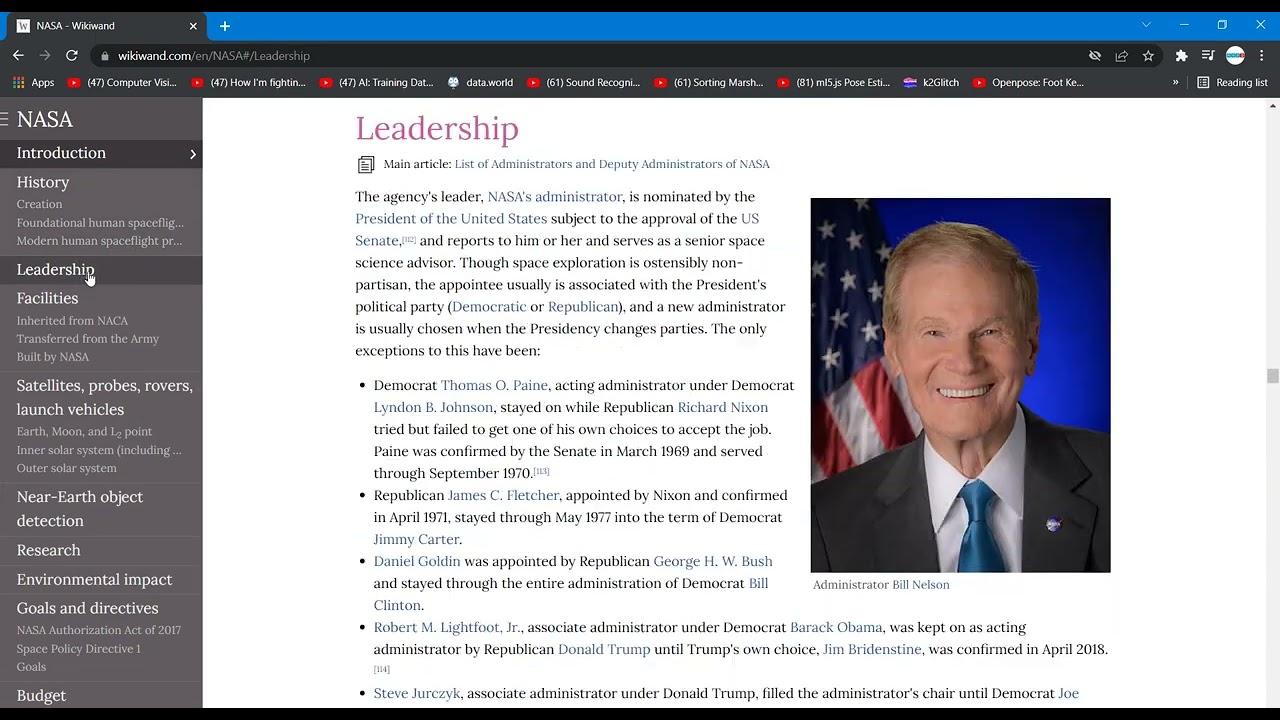Screen dimensions: 1280x720
Task: Jump to the Budget section
Action: tap(41, 695)
